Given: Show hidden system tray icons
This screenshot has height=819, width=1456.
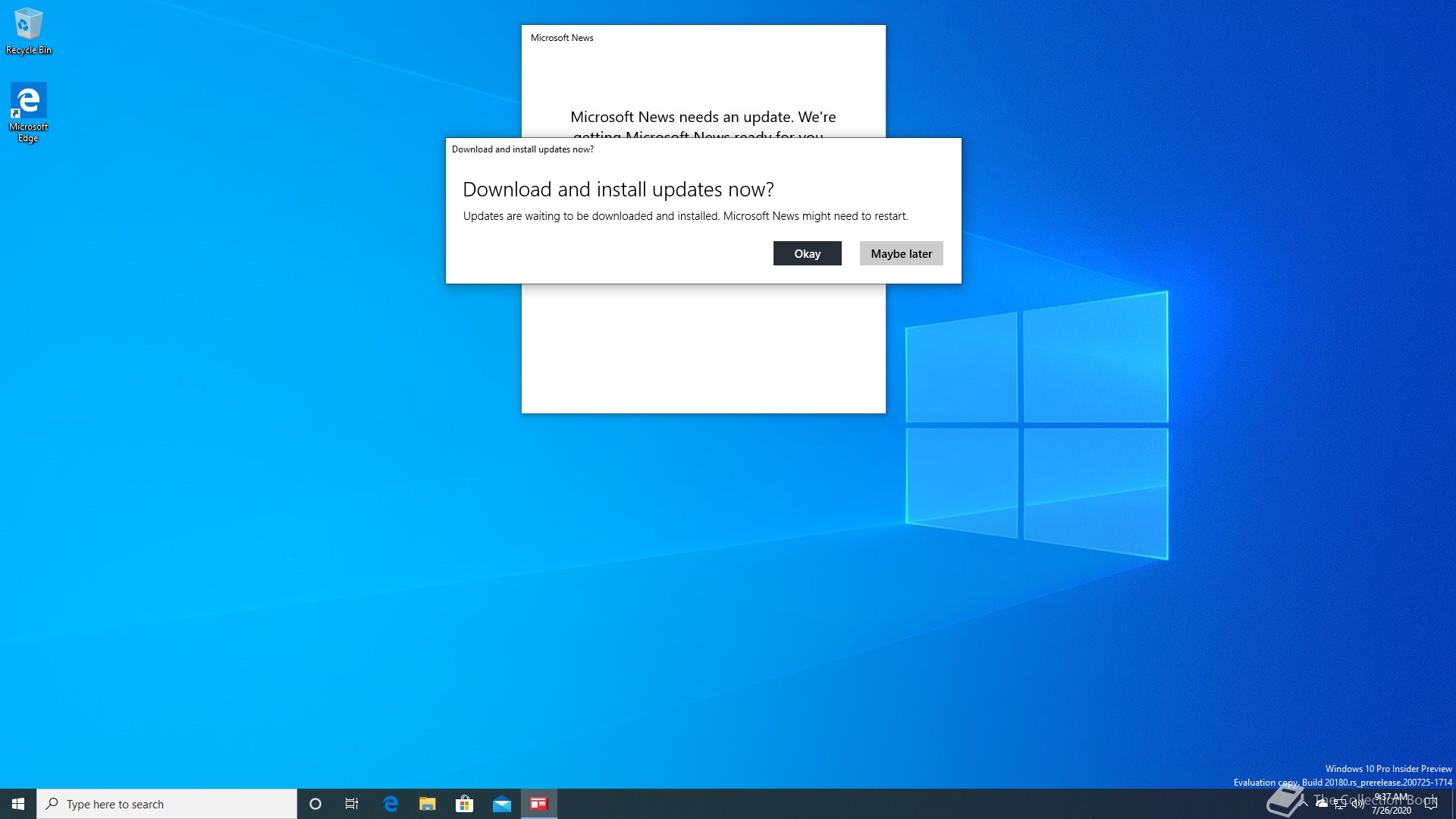Looking at the screenshot, I should [x=1304, y=804].
